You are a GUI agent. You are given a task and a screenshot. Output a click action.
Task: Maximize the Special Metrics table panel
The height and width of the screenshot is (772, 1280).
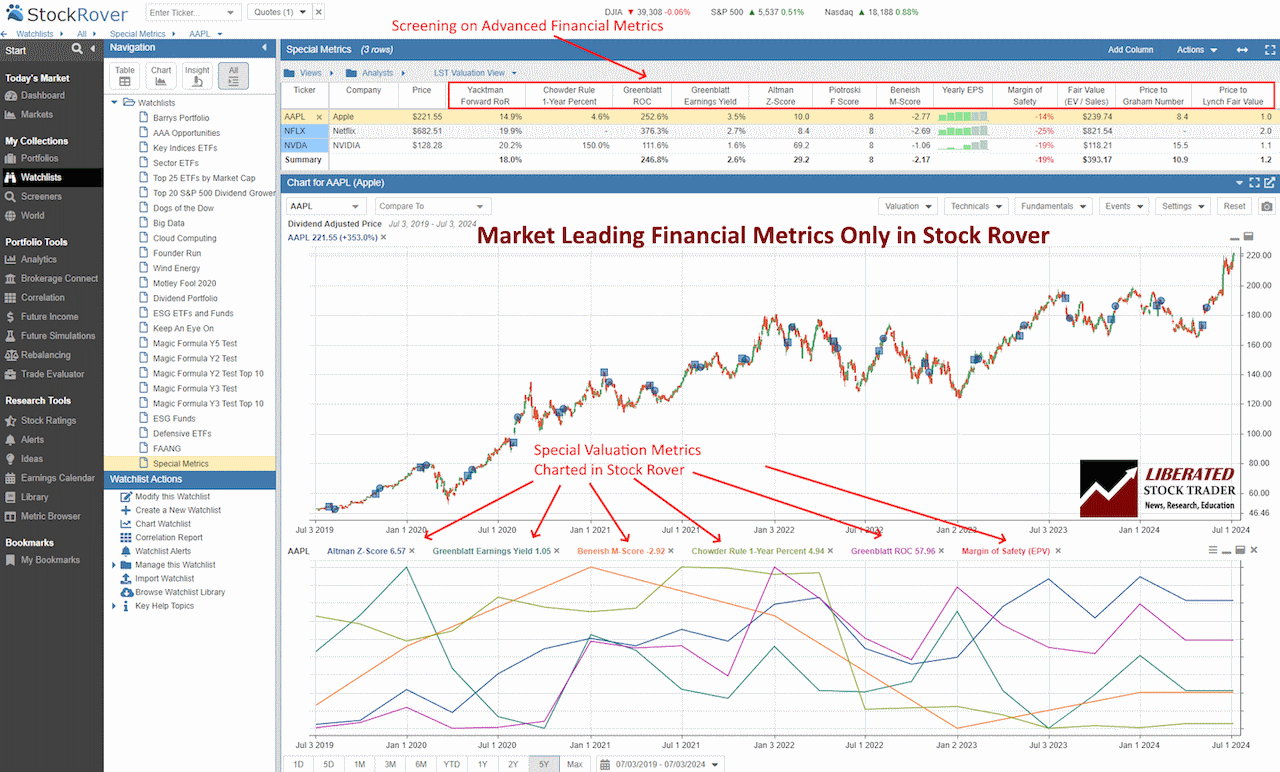1268,49
